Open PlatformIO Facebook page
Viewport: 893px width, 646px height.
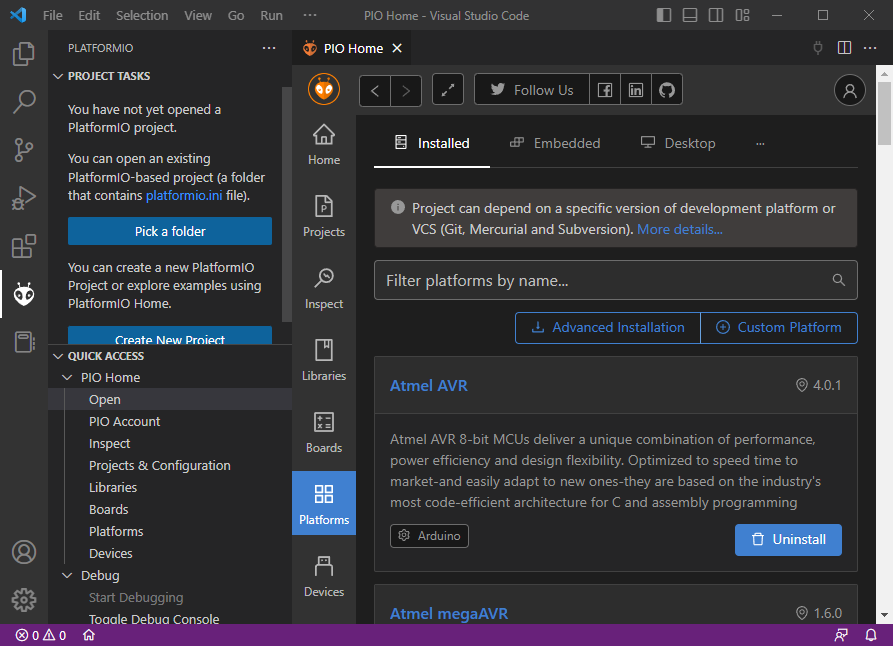tap(605, 90)
